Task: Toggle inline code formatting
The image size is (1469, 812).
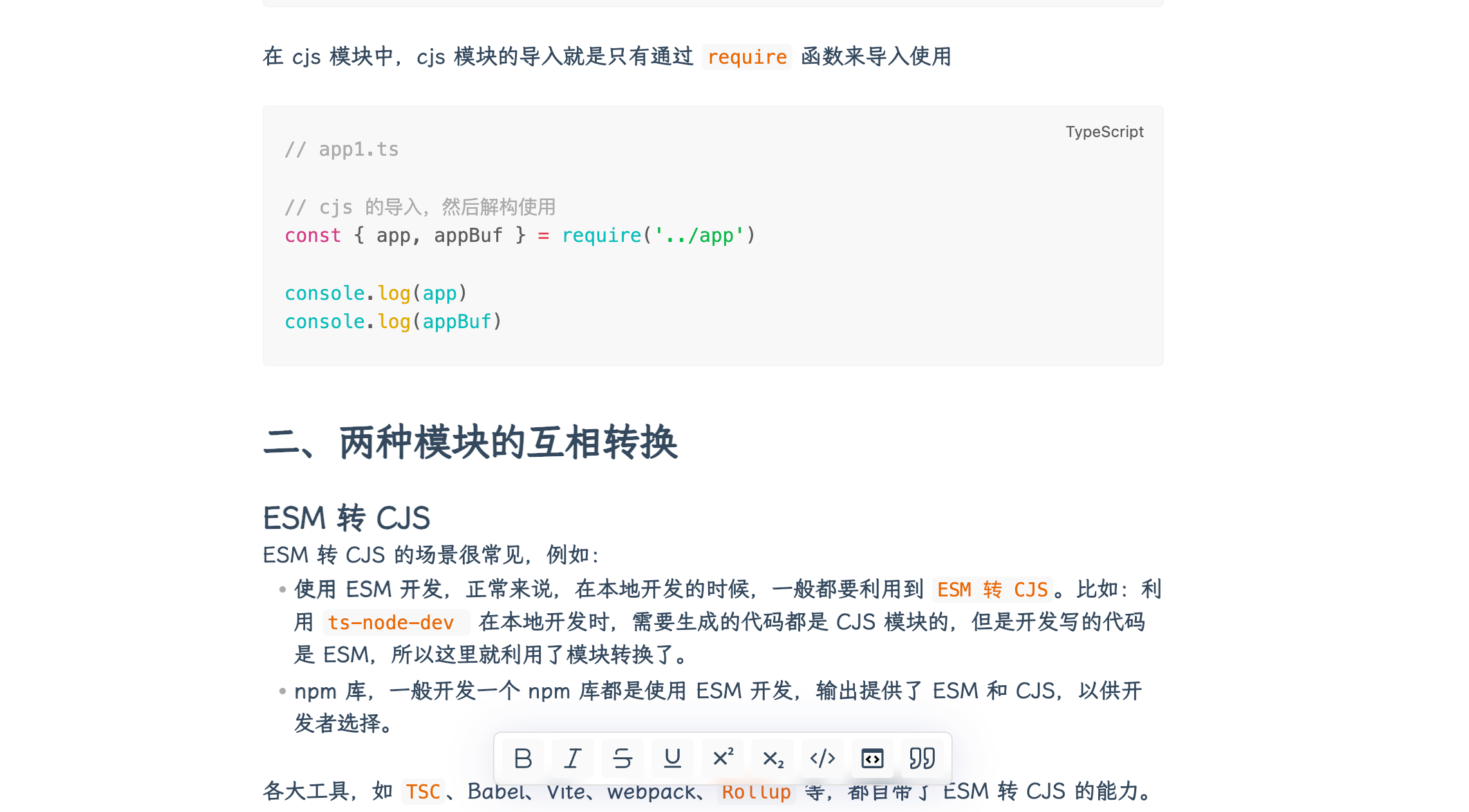Action: (822, 759)
